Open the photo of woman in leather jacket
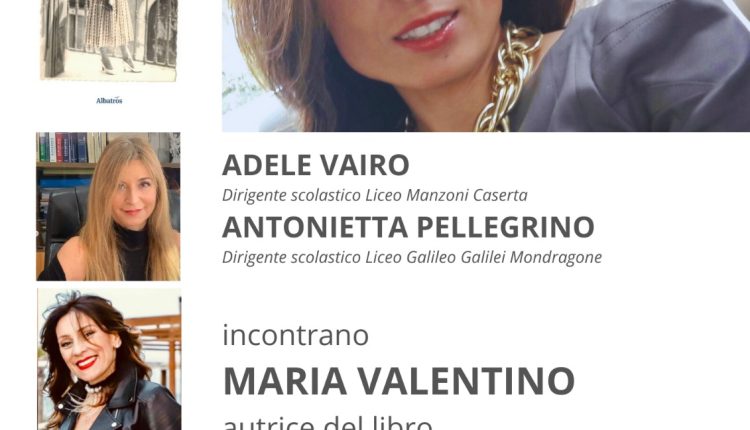This screenshot has width=750, height=430. click(109, 359)
